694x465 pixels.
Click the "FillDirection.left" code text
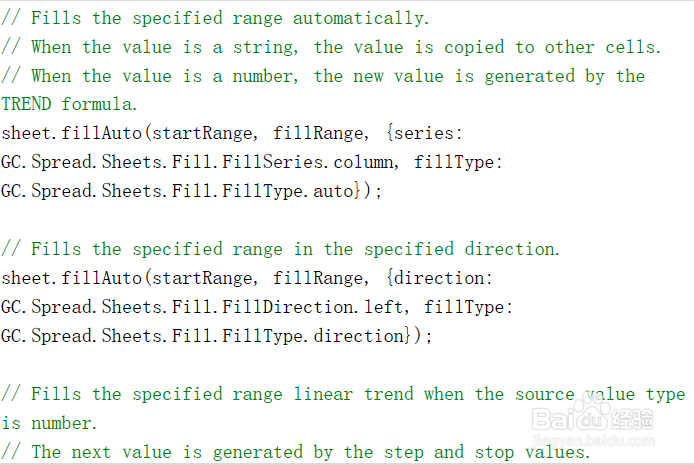click(x=303, y=307)
